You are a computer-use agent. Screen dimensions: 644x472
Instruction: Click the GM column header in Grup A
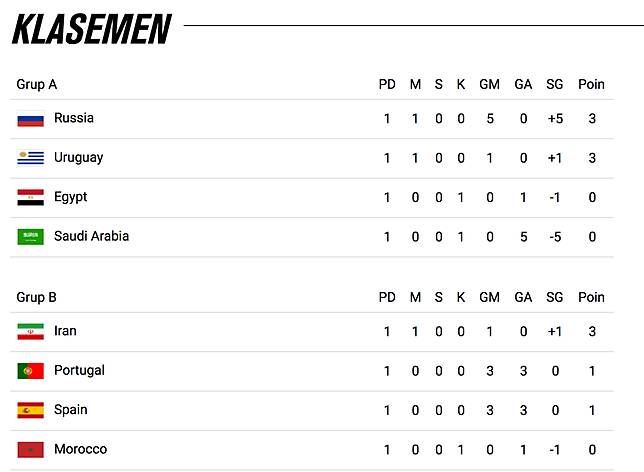coord(490,84)
